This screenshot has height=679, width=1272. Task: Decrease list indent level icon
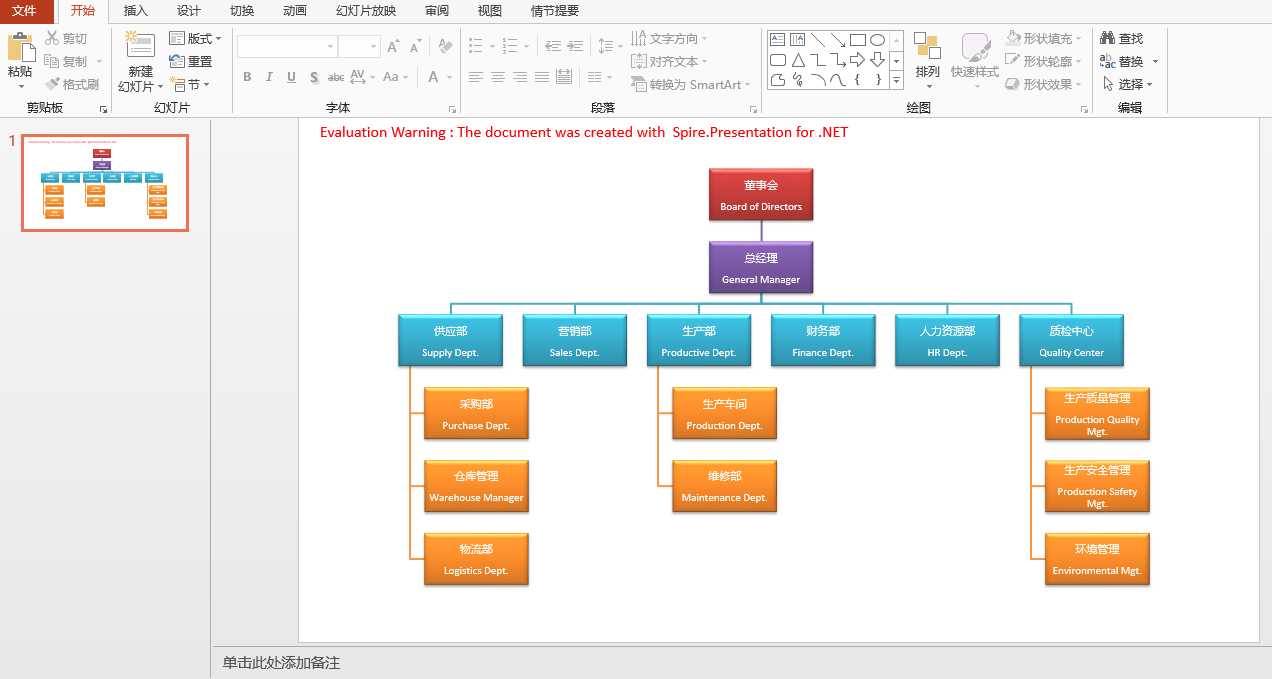(552, 46)
